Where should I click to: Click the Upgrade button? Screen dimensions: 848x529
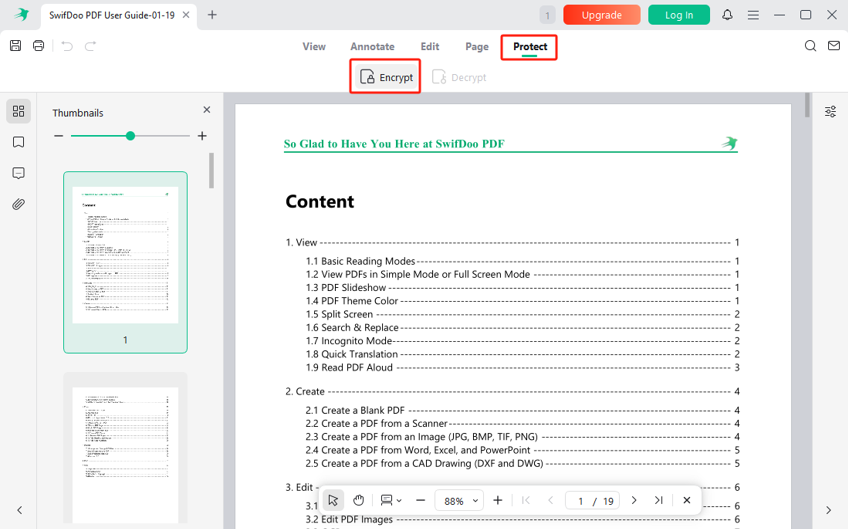[x=601, y=15]
